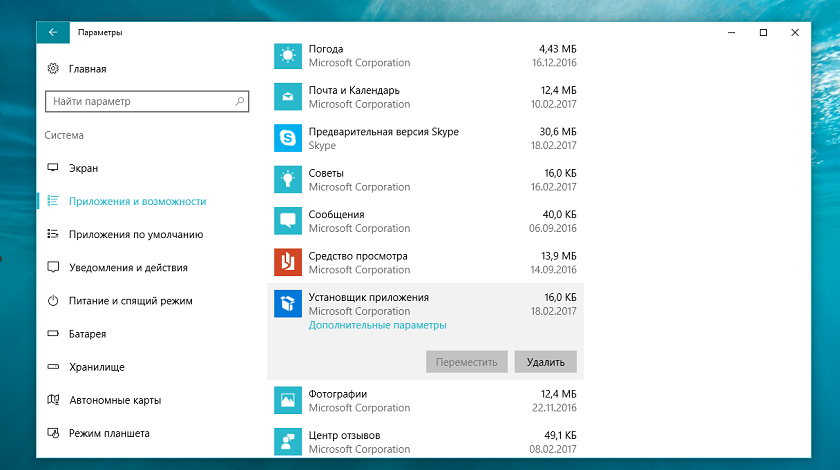Viewport: 840px width, 470px height.
Task: Click the Батарея battery icon
Action: [53, 333]
